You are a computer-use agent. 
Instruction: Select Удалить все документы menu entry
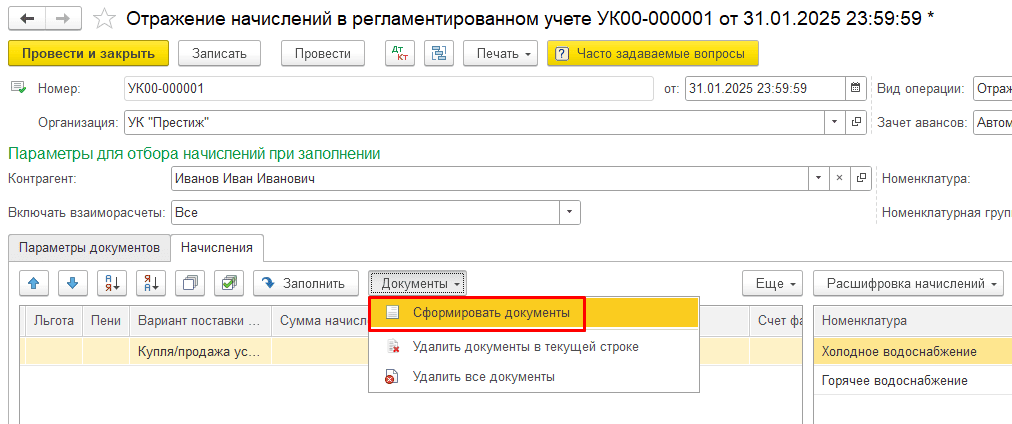pyautogui.click(x=483, y=377)
